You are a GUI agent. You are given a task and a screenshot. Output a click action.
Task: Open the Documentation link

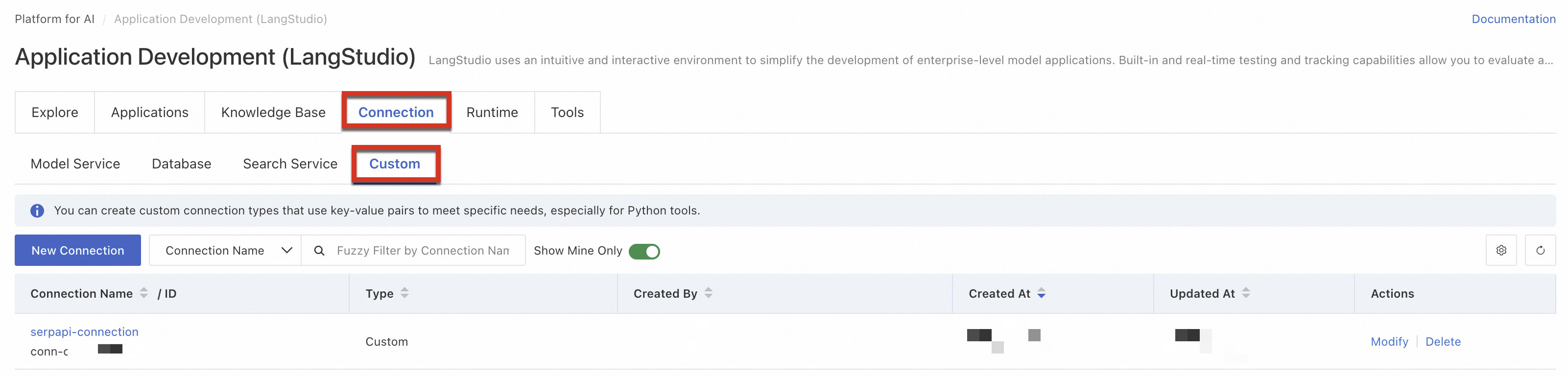1513,19
